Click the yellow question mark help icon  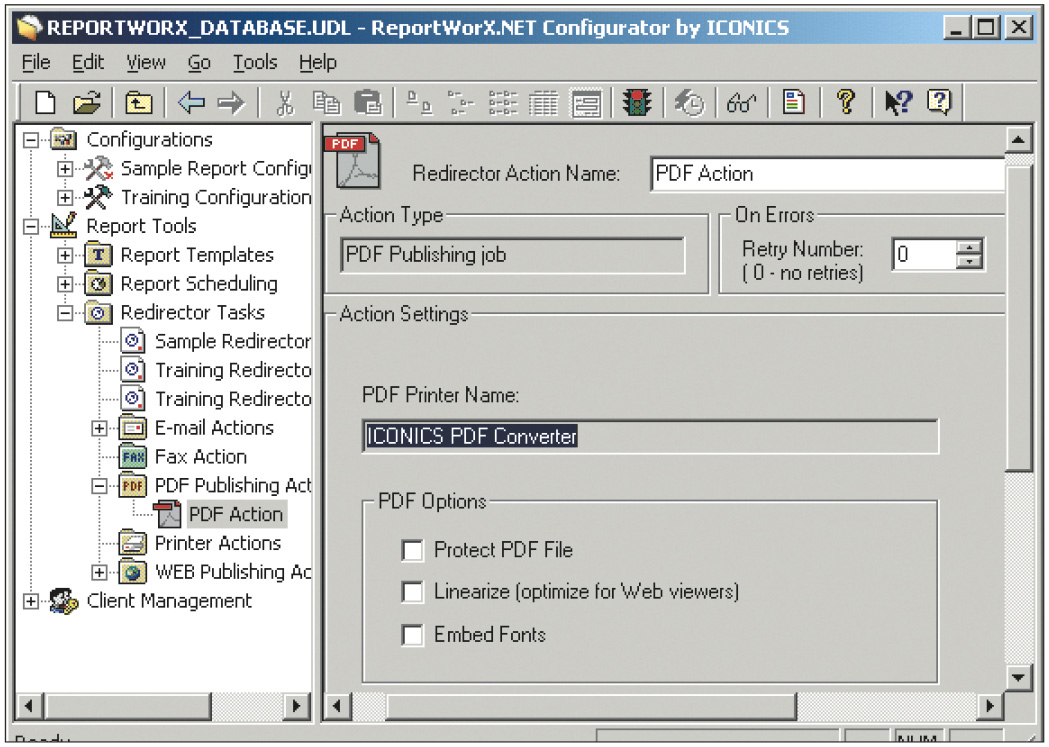pos(846,102)
